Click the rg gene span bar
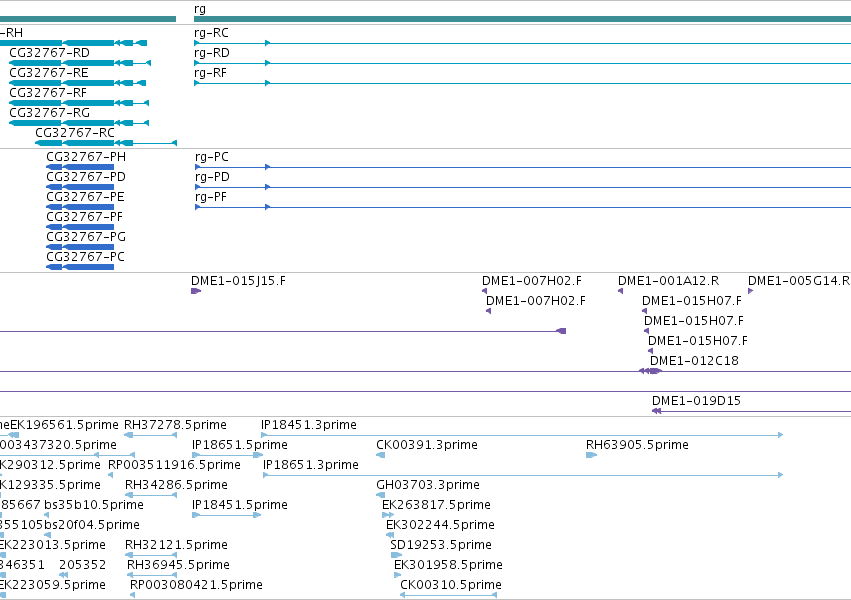This screenshot has height=600, width=851. point(522,19)
